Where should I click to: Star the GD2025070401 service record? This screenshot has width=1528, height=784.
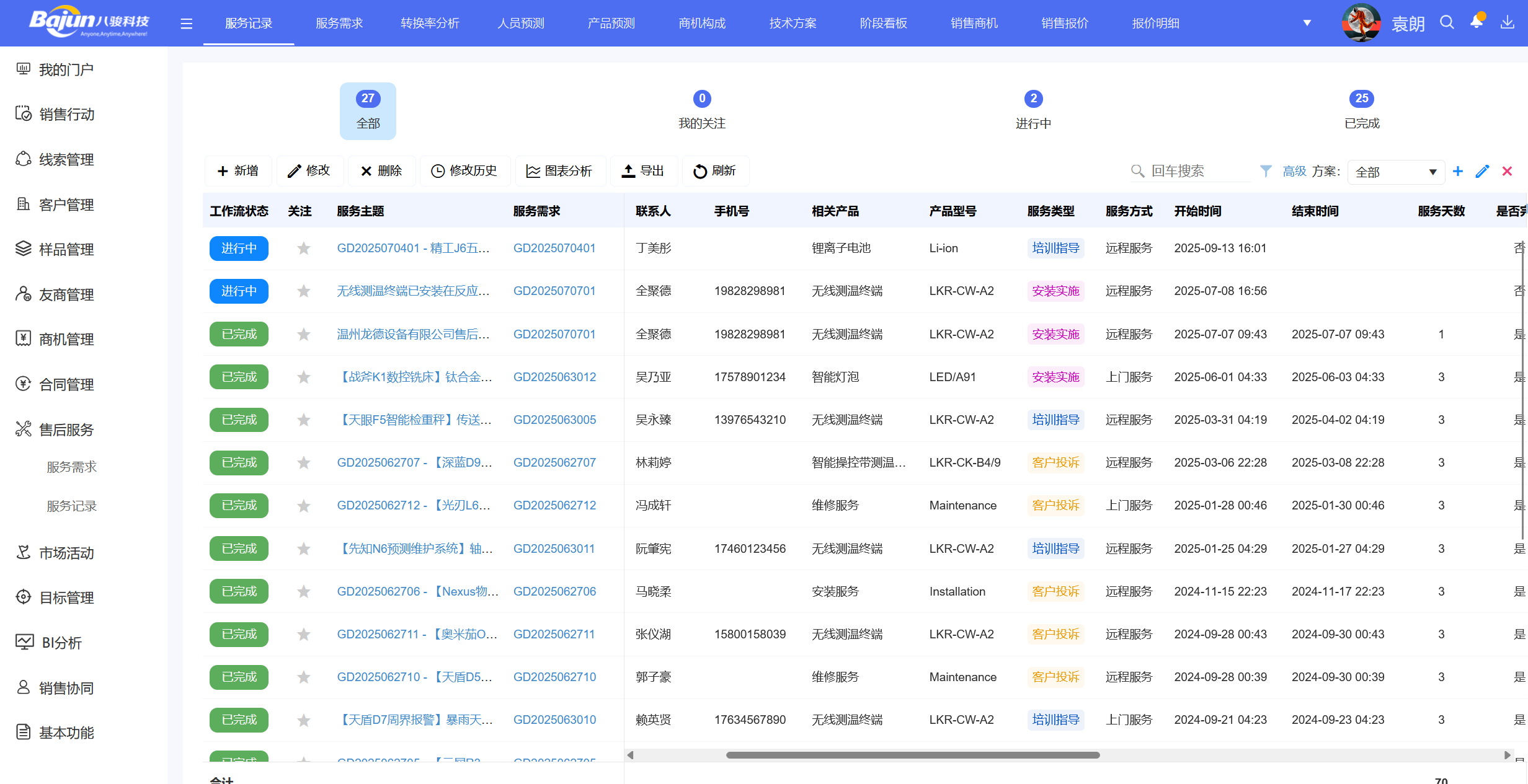pyautogui.click(x=303, y=248)
